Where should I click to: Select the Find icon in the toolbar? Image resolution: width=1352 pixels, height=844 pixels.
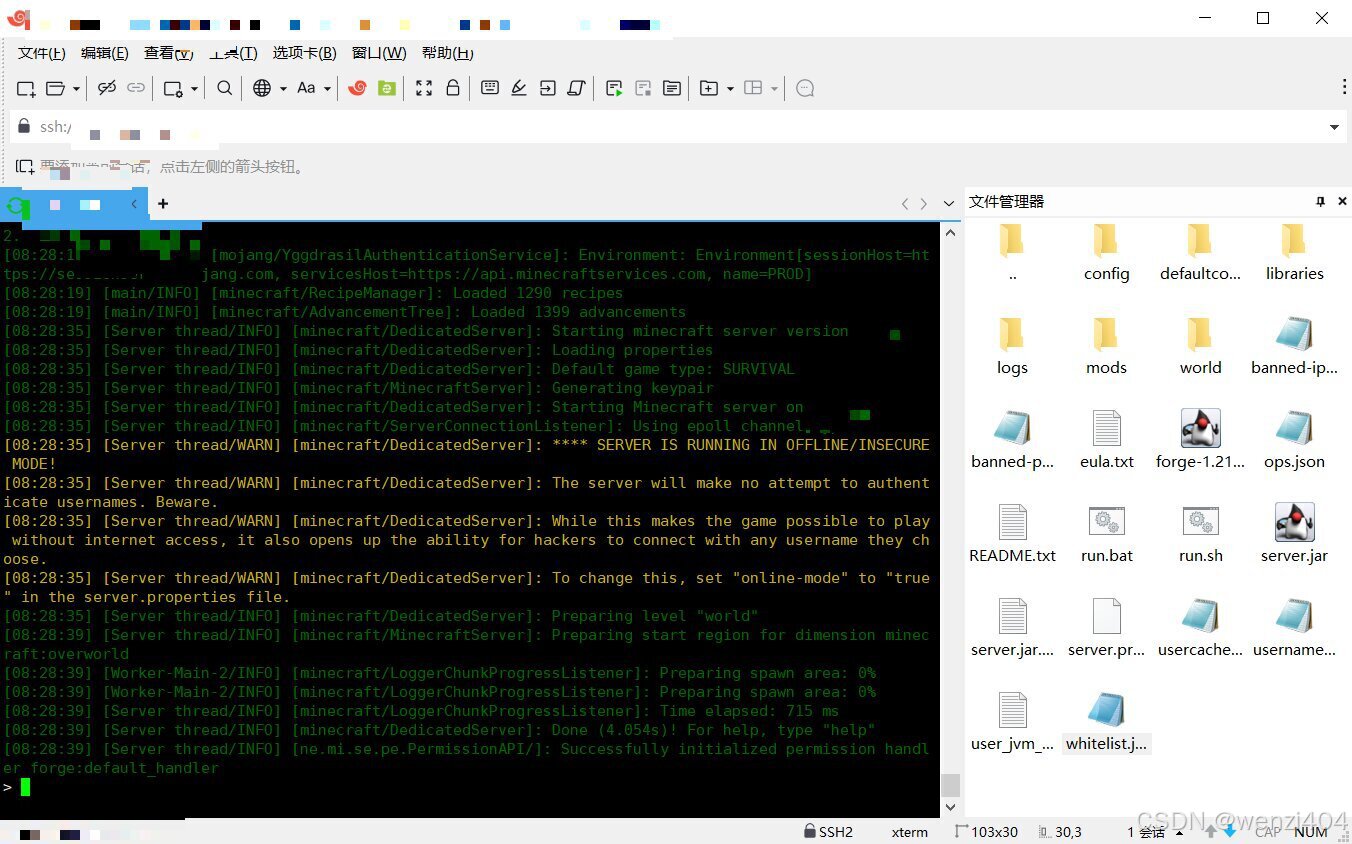[224, 88]
